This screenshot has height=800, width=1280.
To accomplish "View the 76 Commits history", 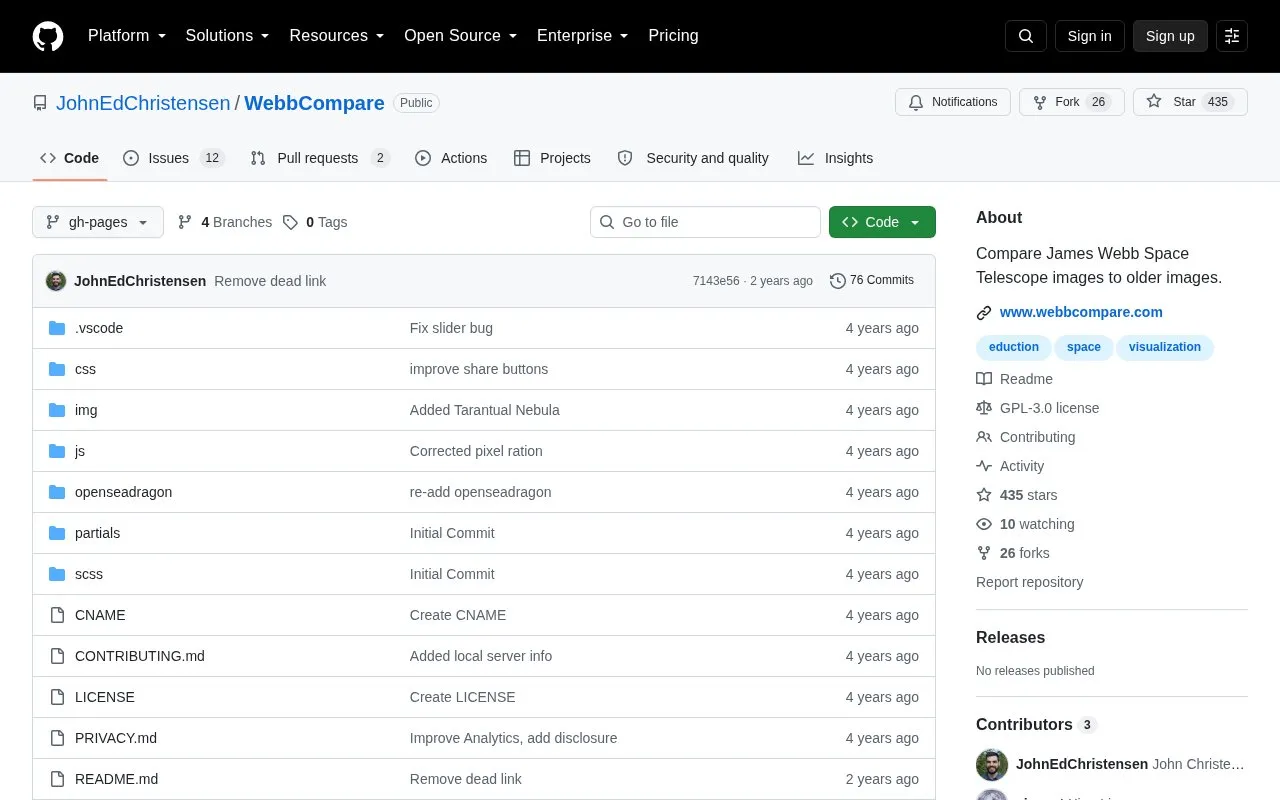I will [x=872, y=281].
